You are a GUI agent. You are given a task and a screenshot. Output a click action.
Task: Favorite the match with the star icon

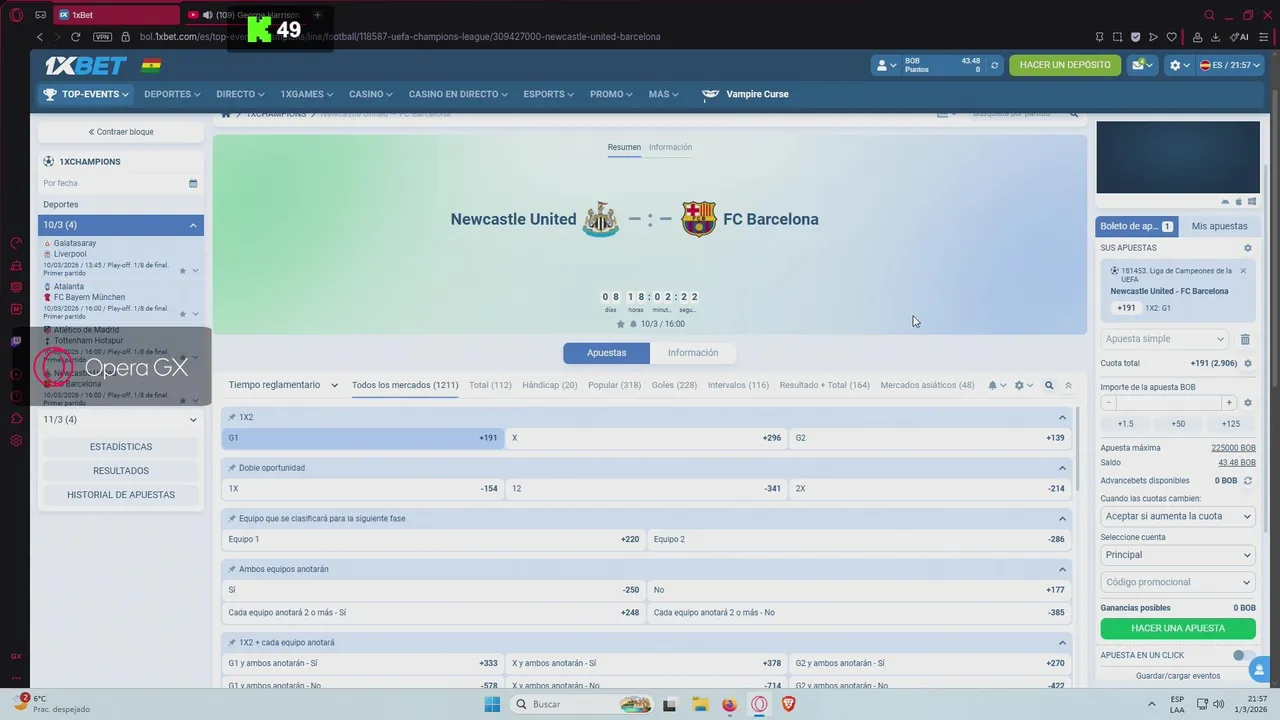point(620,324)
